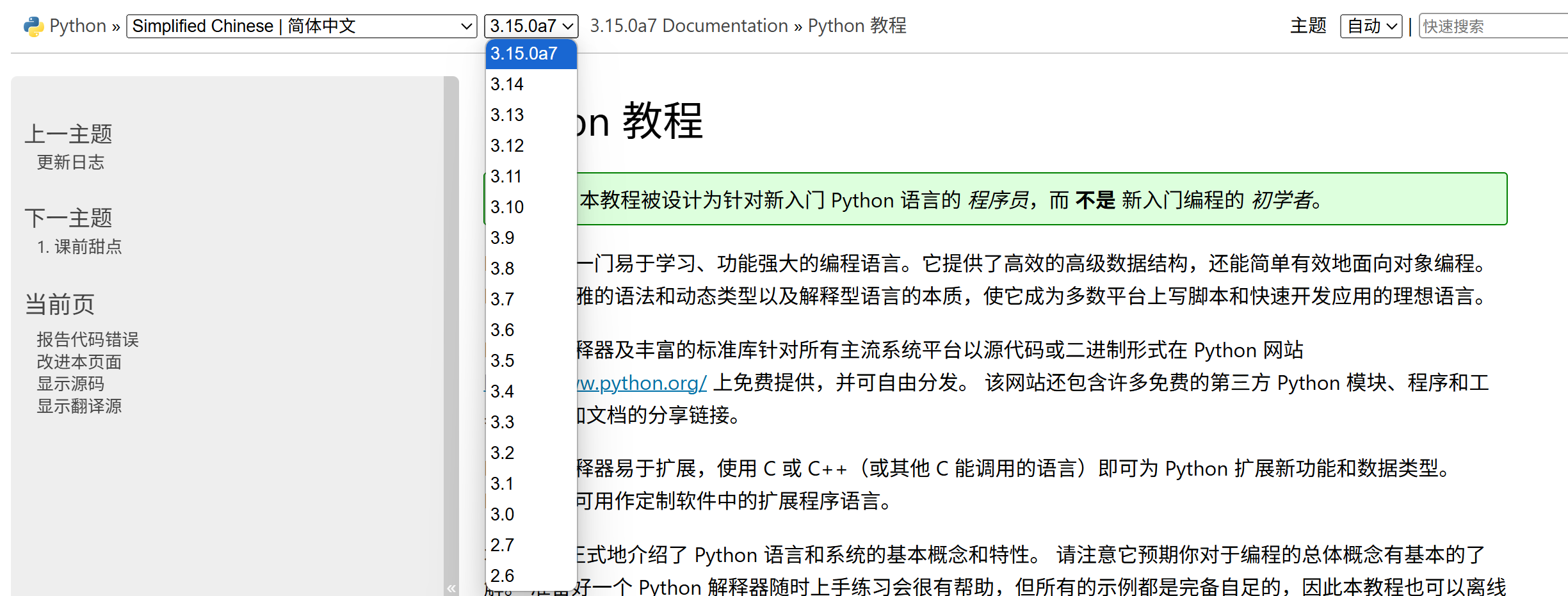Switch docs to version 3.7
Image resolution: width=1568 pixels, height=596 pixels.
pyautogui.click(x=531, y=299)
